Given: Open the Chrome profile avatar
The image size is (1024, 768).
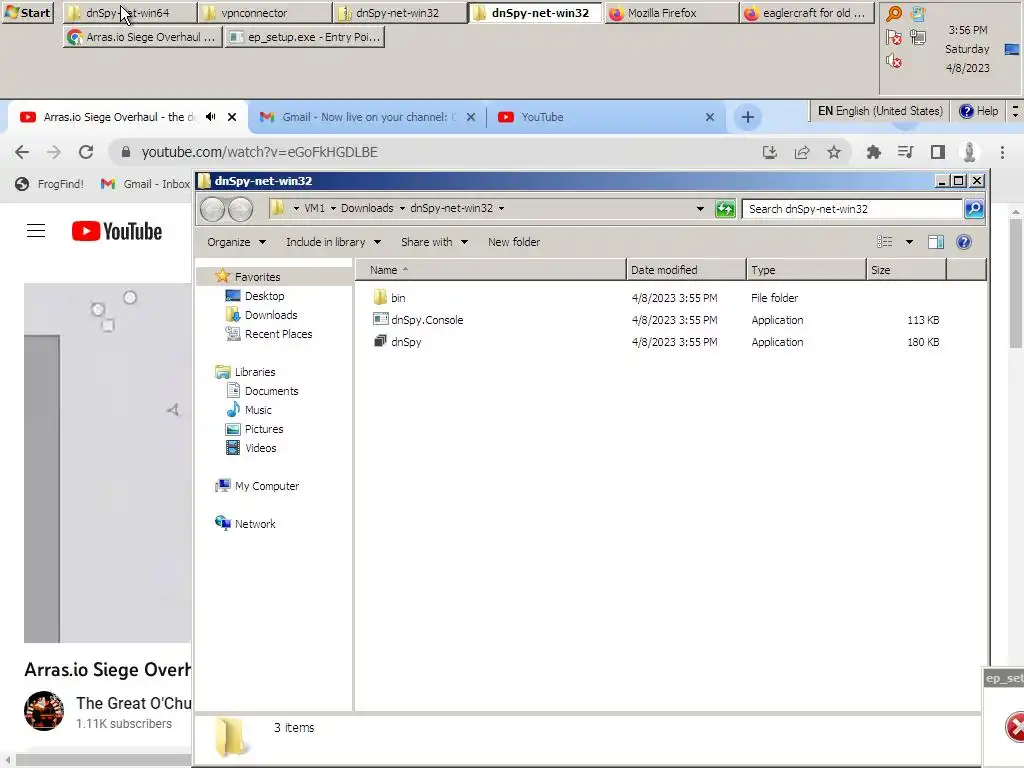Looking at the screenshot, I should tap(969, 152).
